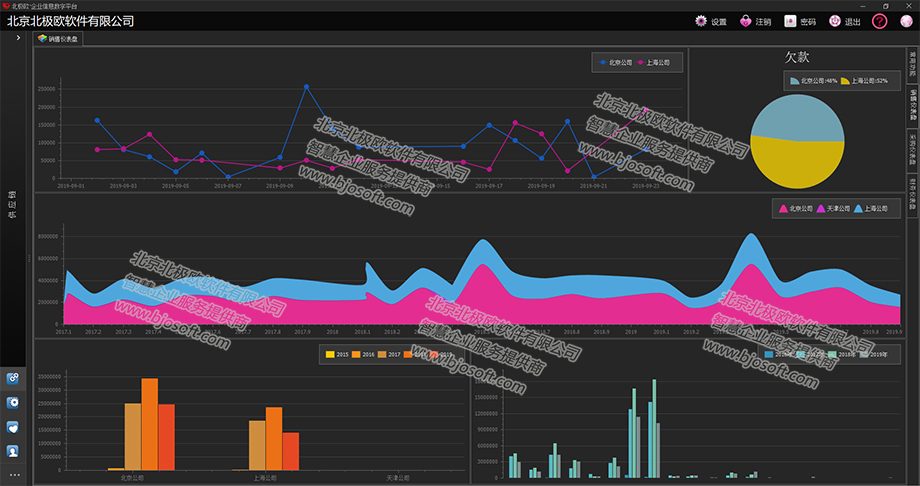Toggle 上海公司 series in line chart legend
Image resolution: width=920 pixels, height=486 pixels.
pyautogui.click(x=653, y=62)
